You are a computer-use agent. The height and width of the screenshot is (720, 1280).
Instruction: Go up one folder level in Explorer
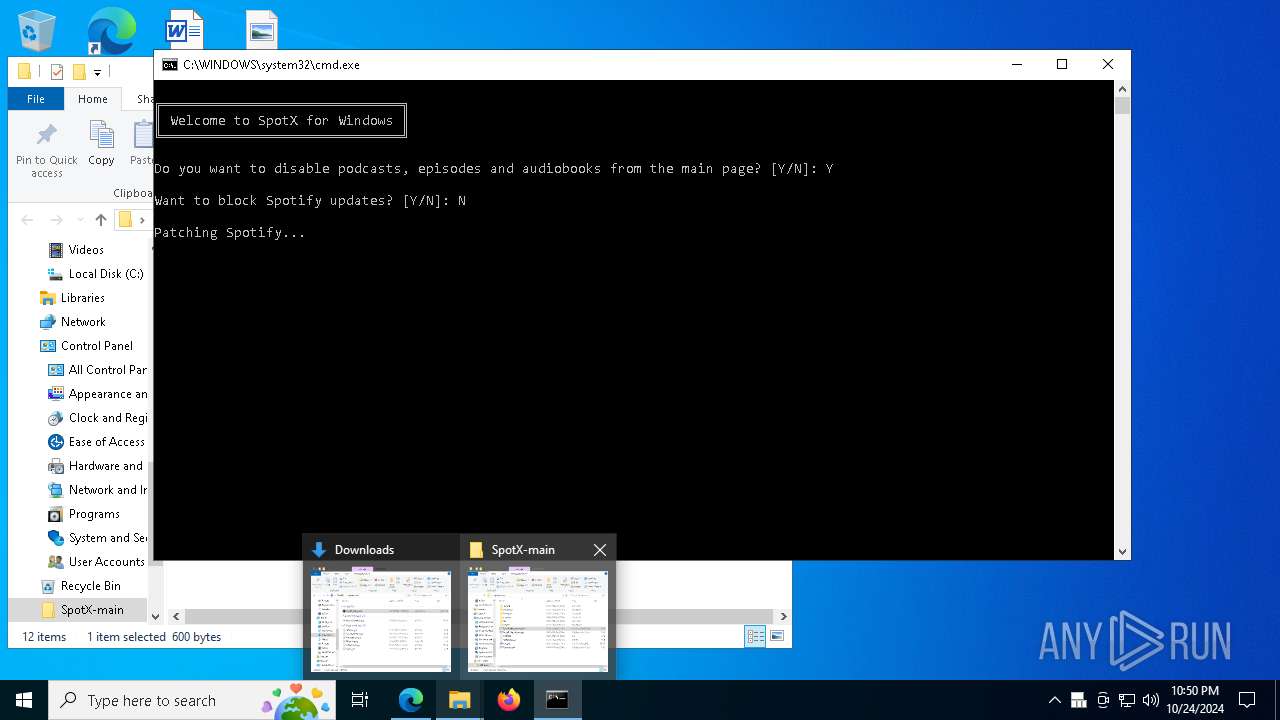click(x=101, y=220)
